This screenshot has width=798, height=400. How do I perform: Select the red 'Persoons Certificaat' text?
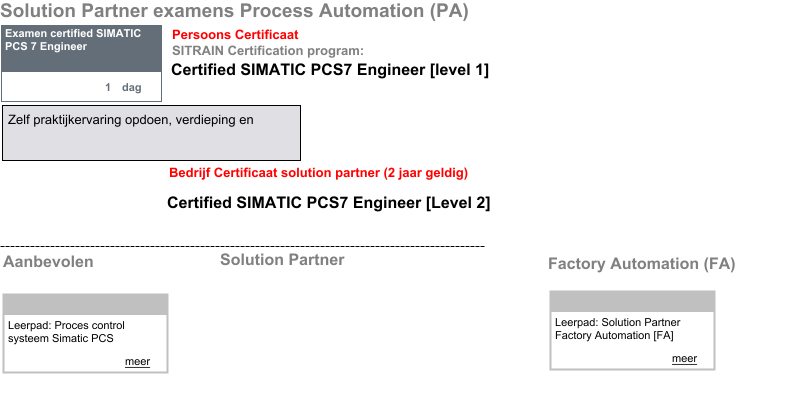[235, 34]
